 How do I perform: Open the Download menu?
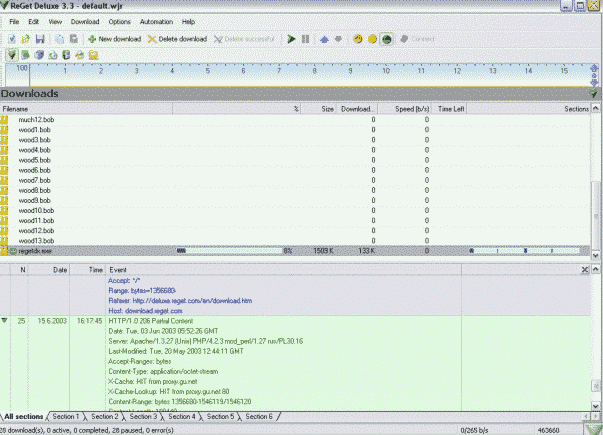pyautogui.click(x=85, y=22)
